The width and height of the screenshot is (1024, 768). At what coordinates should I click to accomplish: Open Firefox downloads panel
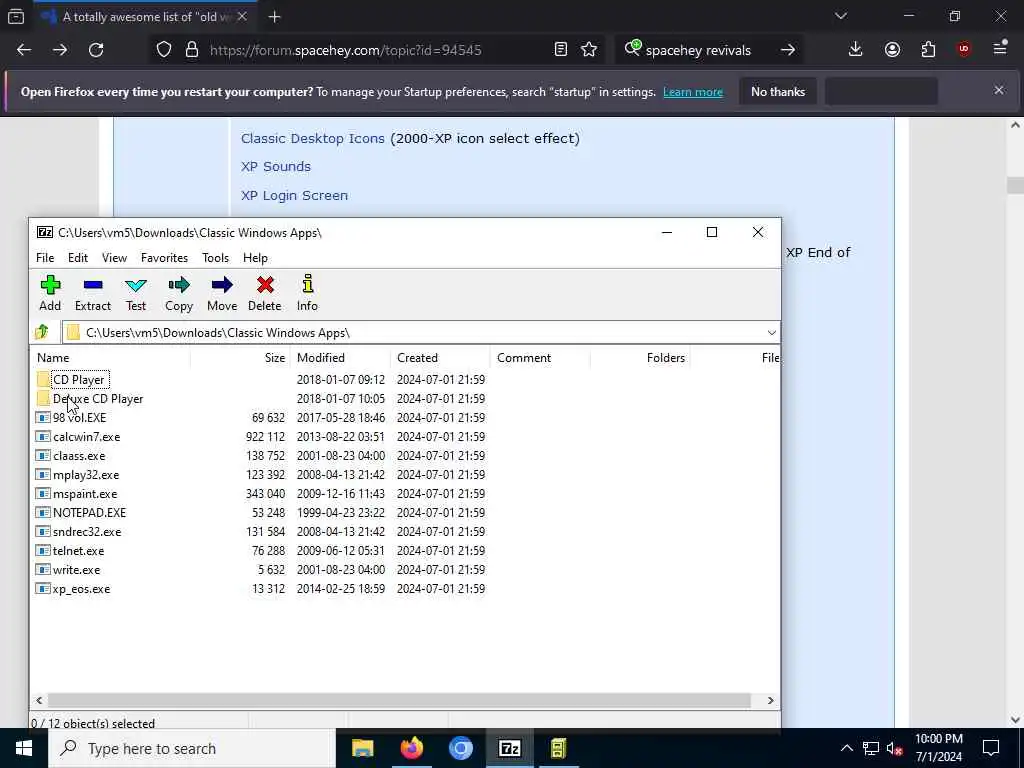[856, 50]
